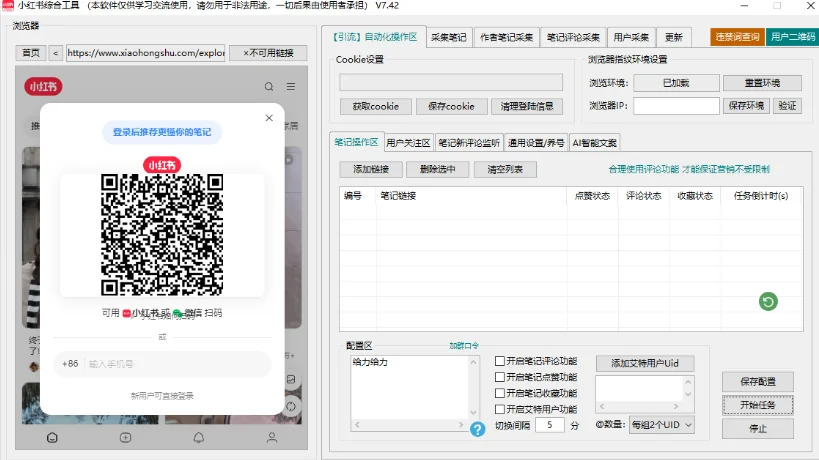The height and width of the screenshot is (460, 819).
Task: Click 保存cookie button
Action: tap(451, 107)
